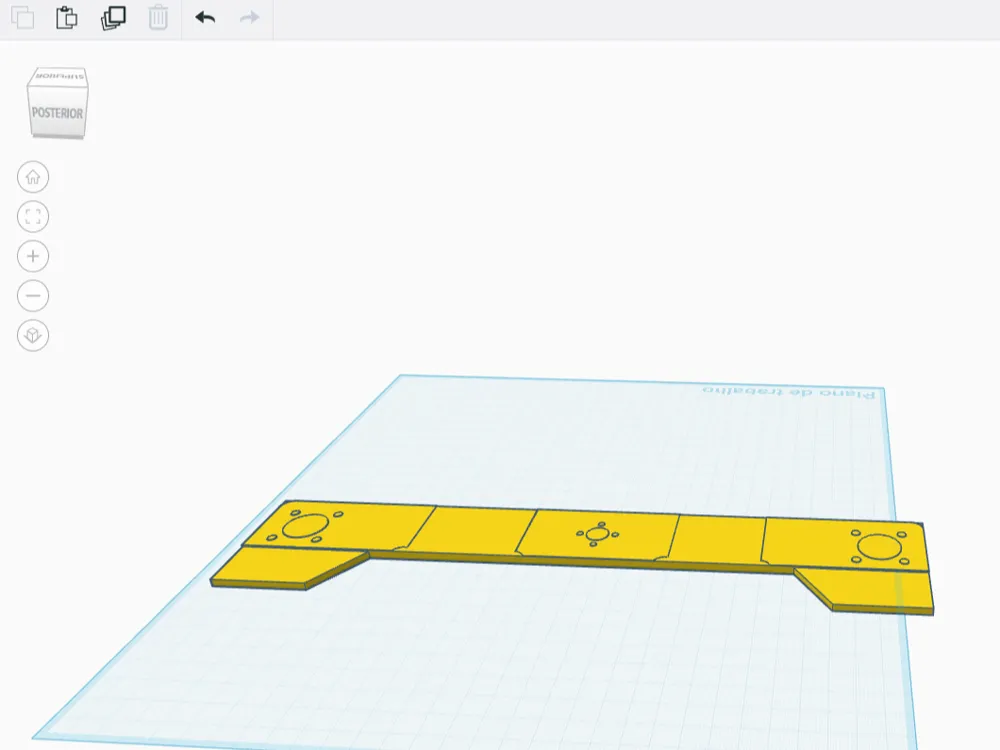1000x750 pixels.
Task: Zoom out with the minus button
Action: [33, 295]
